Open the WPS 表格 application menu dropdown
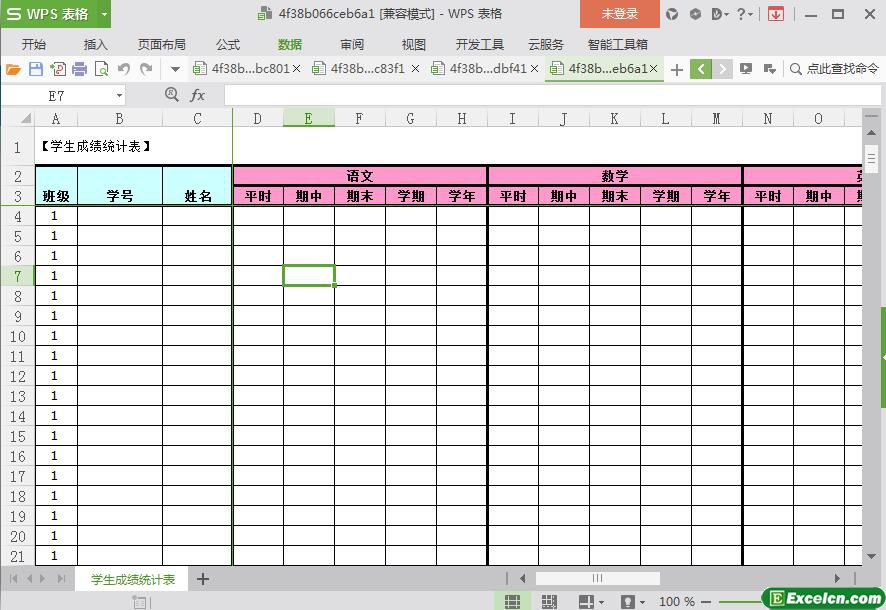 105,14
